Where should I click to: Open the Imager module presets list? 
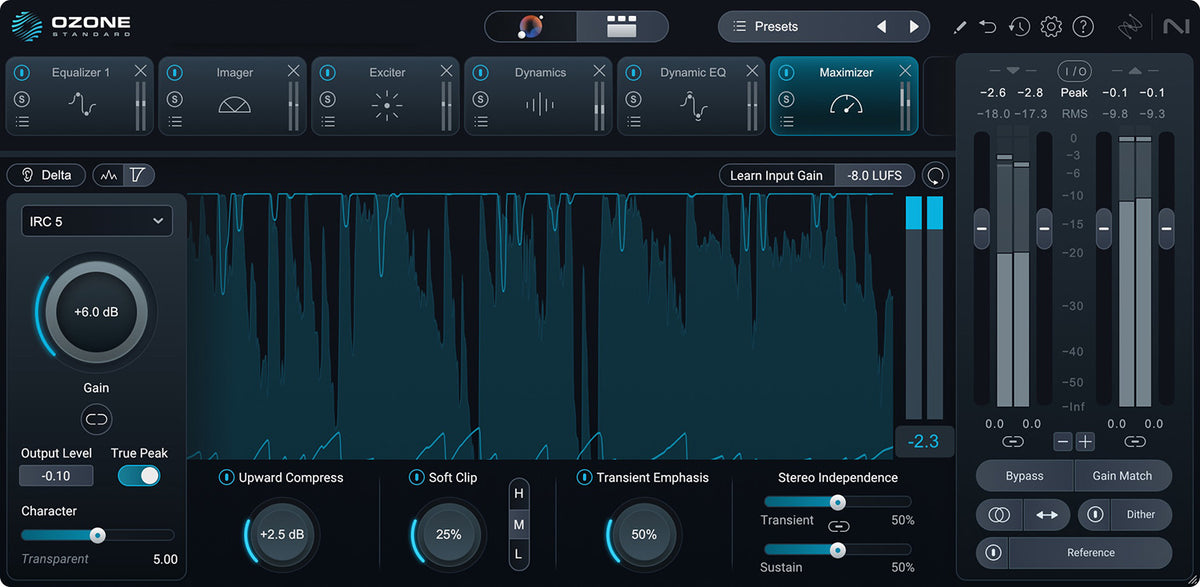click(x=175, y=122)
